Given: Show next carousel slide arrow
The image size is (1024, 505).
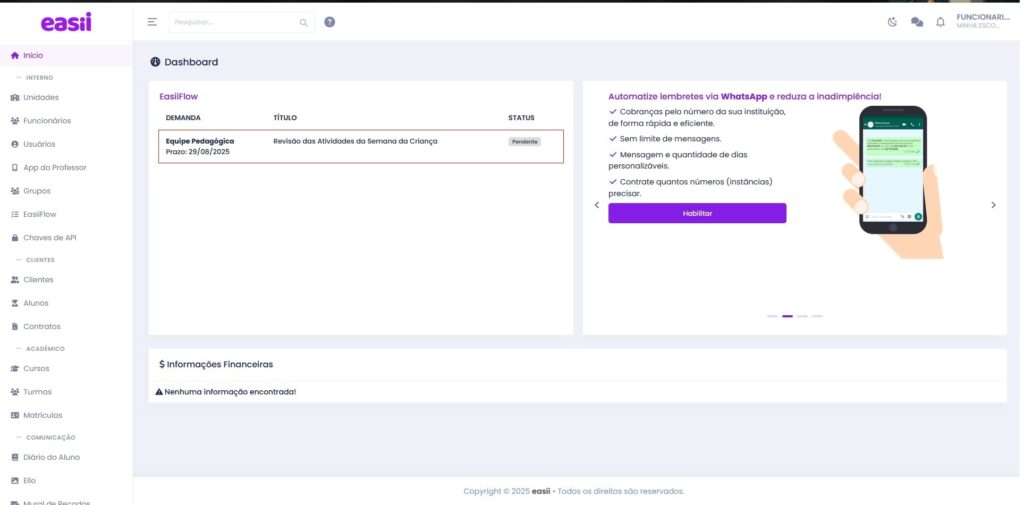Looking at the screenshot, I should (x=993, y=205).
